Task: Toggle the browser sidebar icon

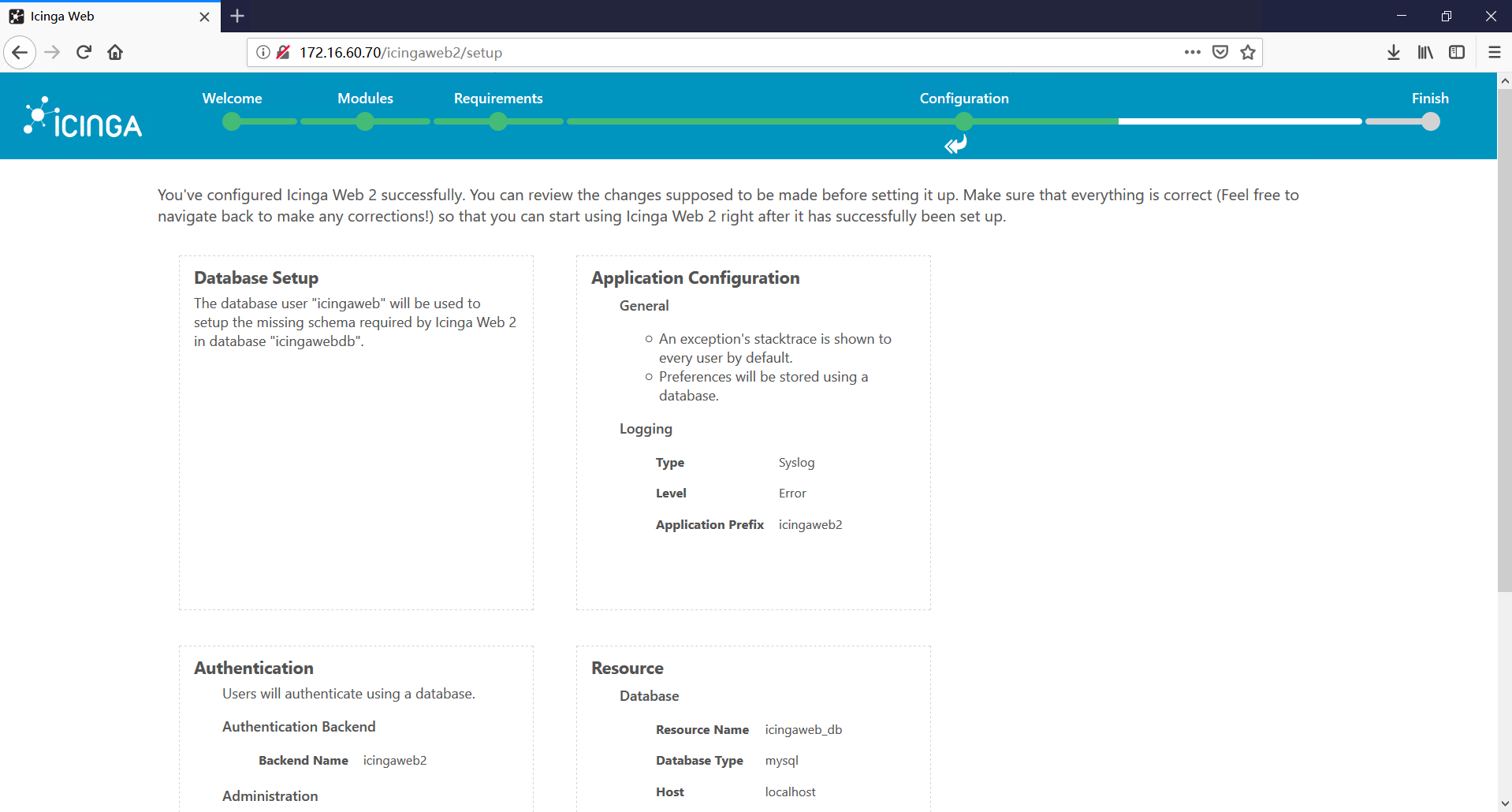Action: (x=1457, y=53)
